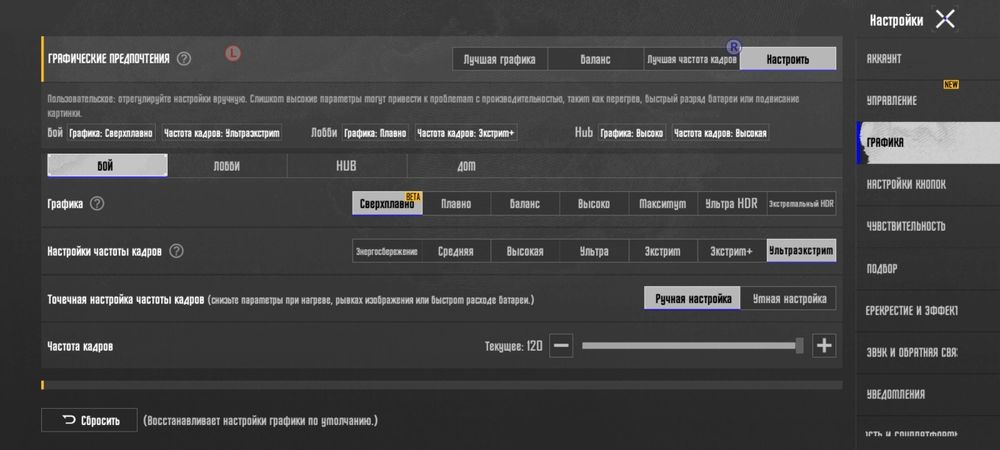This screenshot has width=1000, height=450.
Task: Open Графика settings section
Action: [x=927, y=143]
